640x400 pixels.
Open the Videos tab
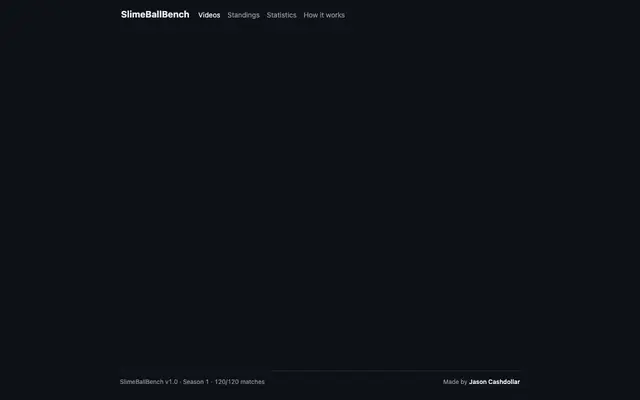[209, 15]
